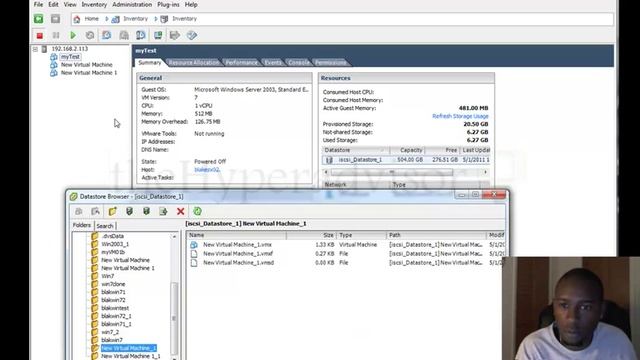Click the red Power Off toolbar icon
Viewport: 640px width, 360px height.
click(x=40, y=36)
